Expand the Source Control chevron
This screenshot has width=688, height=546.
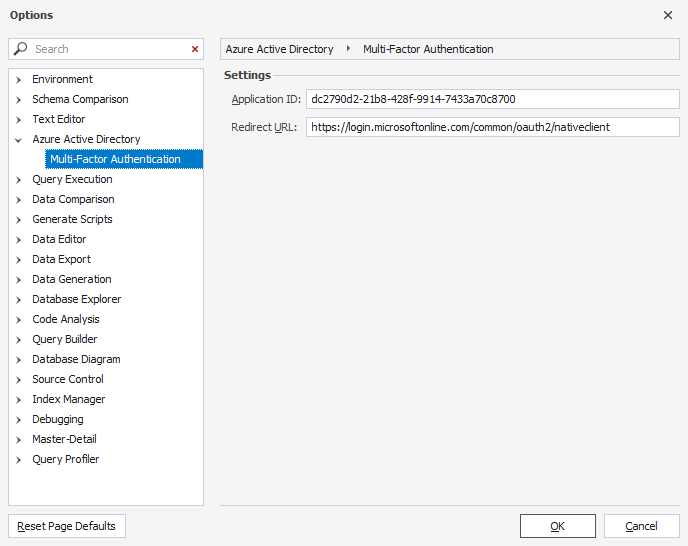[x=18, y=380]
